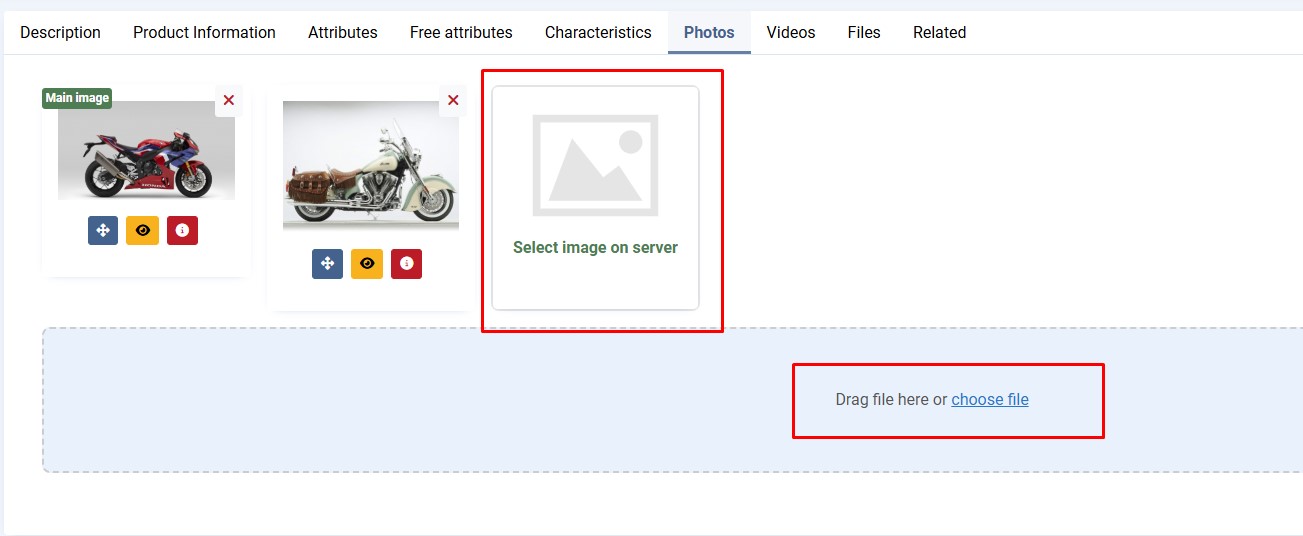Click the move icon under the sport bike photo
The image size is (1303, 536).
[x=103, y=230]
